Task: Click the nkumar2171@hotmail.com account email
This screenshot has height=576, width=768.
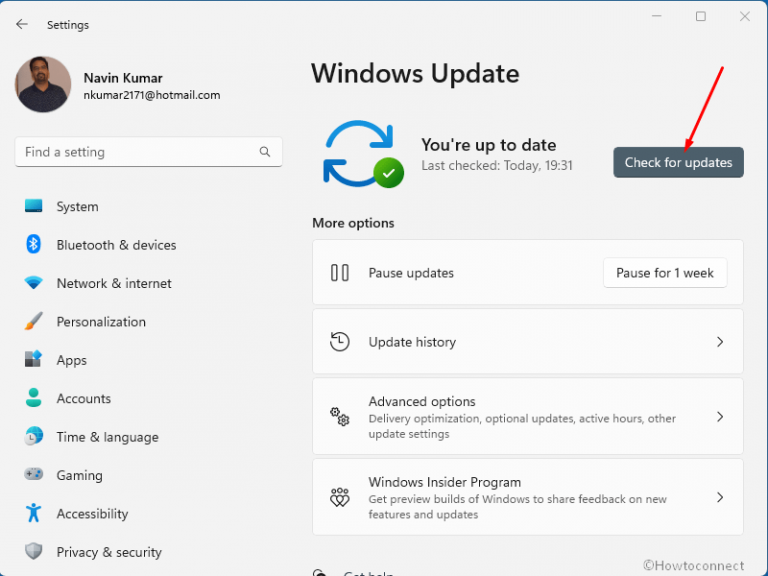Action: pyautogui.click(x=152, y=95)
